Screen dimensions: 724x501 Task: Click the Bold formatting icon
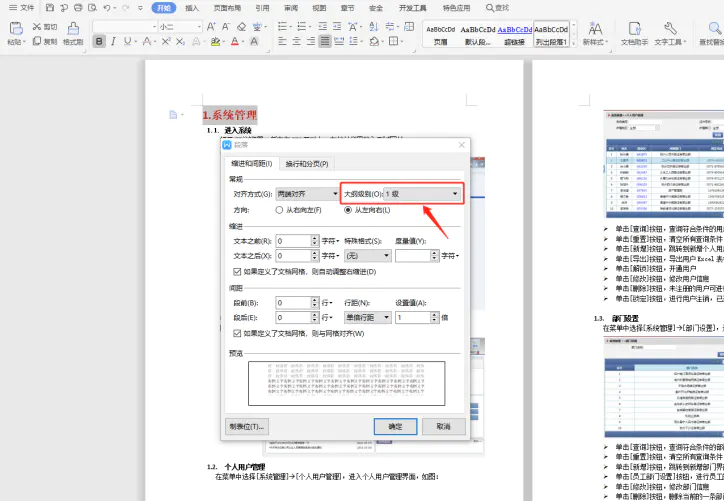pos(98,42)
